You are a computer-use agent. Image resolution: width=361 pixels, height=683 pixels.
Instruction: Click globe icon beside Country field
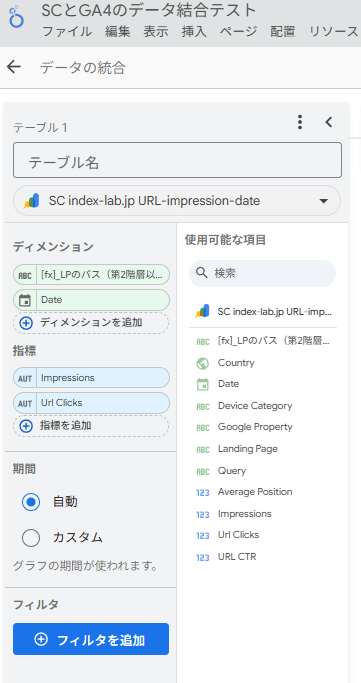click(202, 363)
